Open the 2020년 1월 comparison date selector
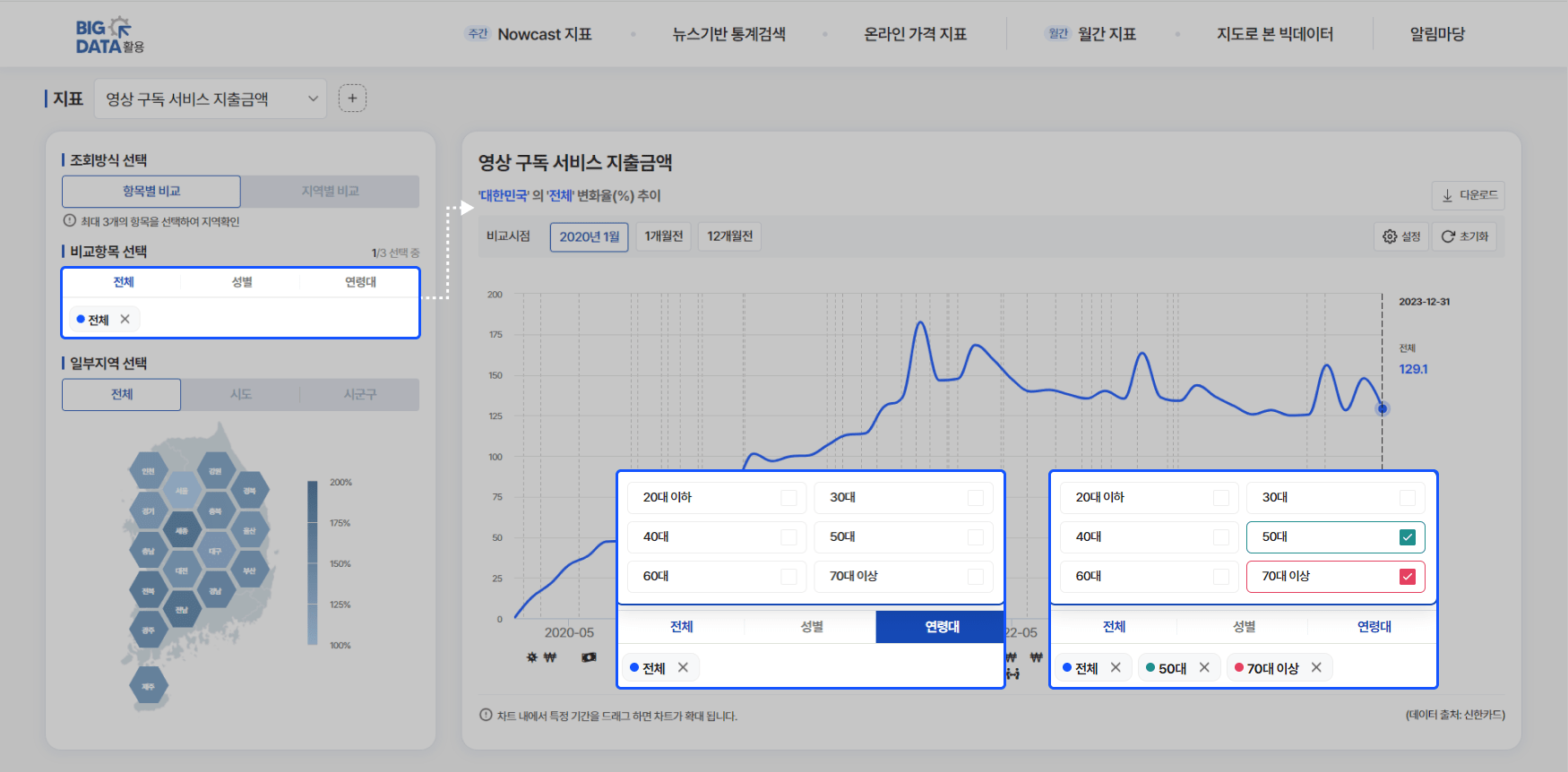Image resolution: width=1568 pixels, height=772 pixels. click(589, 236)
